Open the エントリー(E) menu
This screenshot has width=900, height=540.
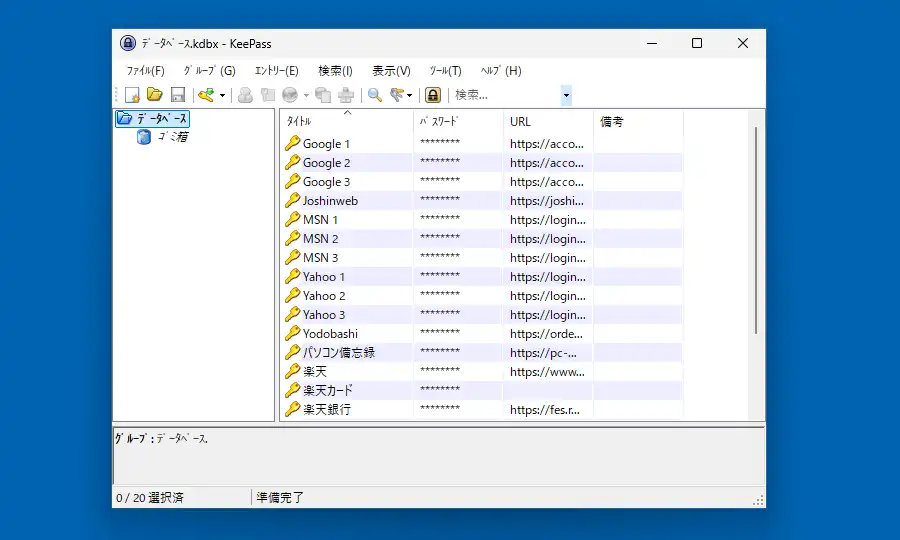(277, 71)
